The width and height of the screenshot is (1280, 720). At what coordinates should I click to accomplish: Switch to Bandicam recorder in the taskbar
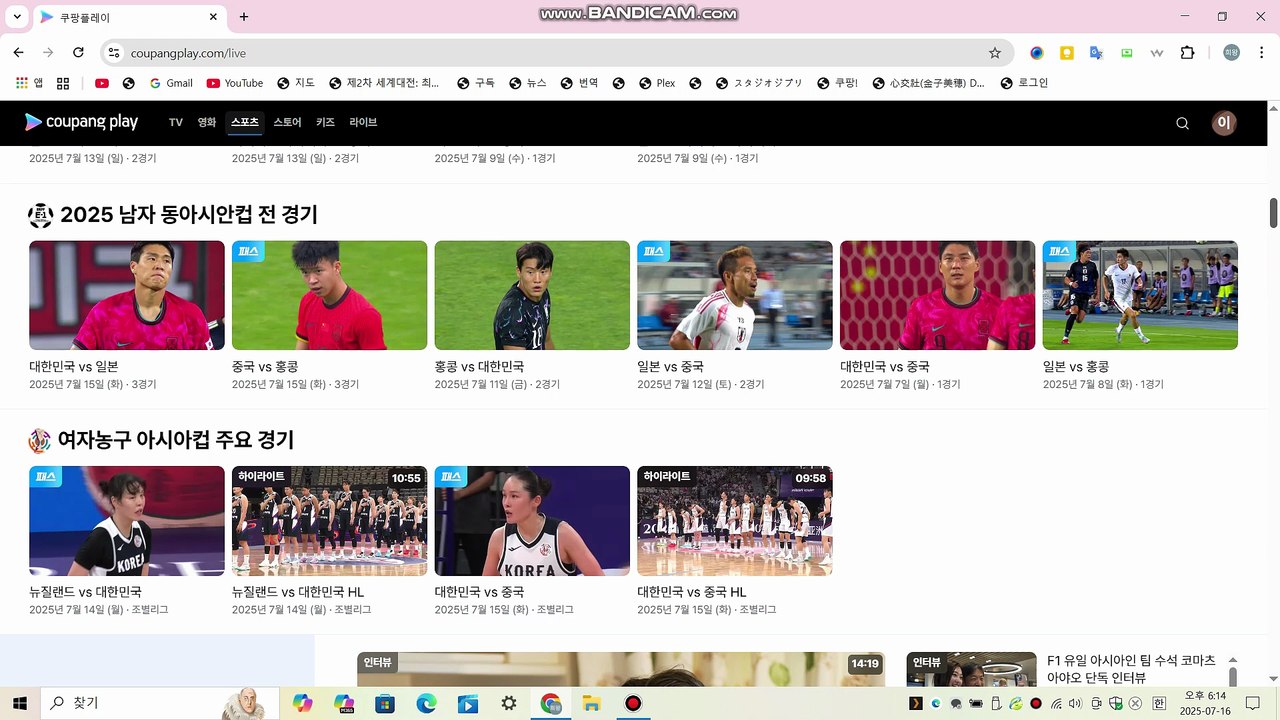click(x=632, y=703)
